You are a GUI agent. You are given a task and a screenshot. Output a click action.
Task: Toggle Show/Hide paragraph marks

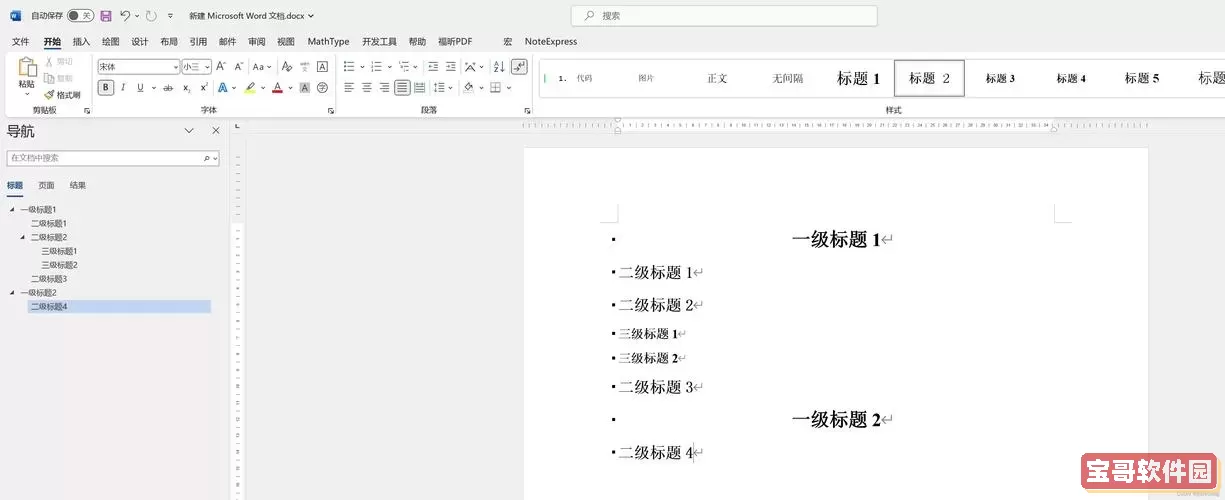pos(519,67)
